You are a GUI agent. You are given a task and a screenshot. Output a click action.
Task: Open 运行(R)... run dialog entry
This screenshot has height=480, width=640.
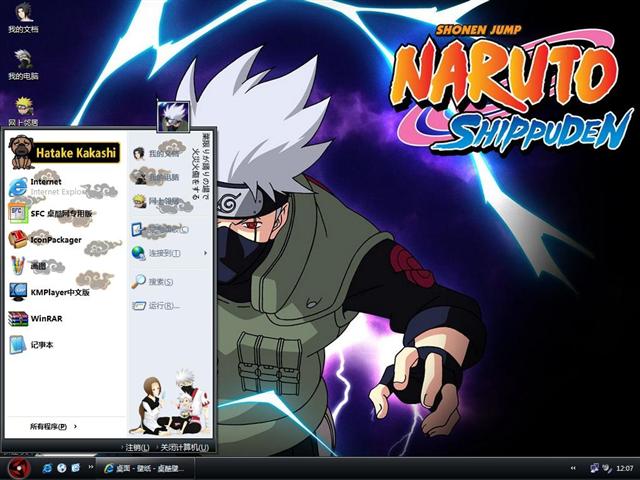(x=156, y=305)
